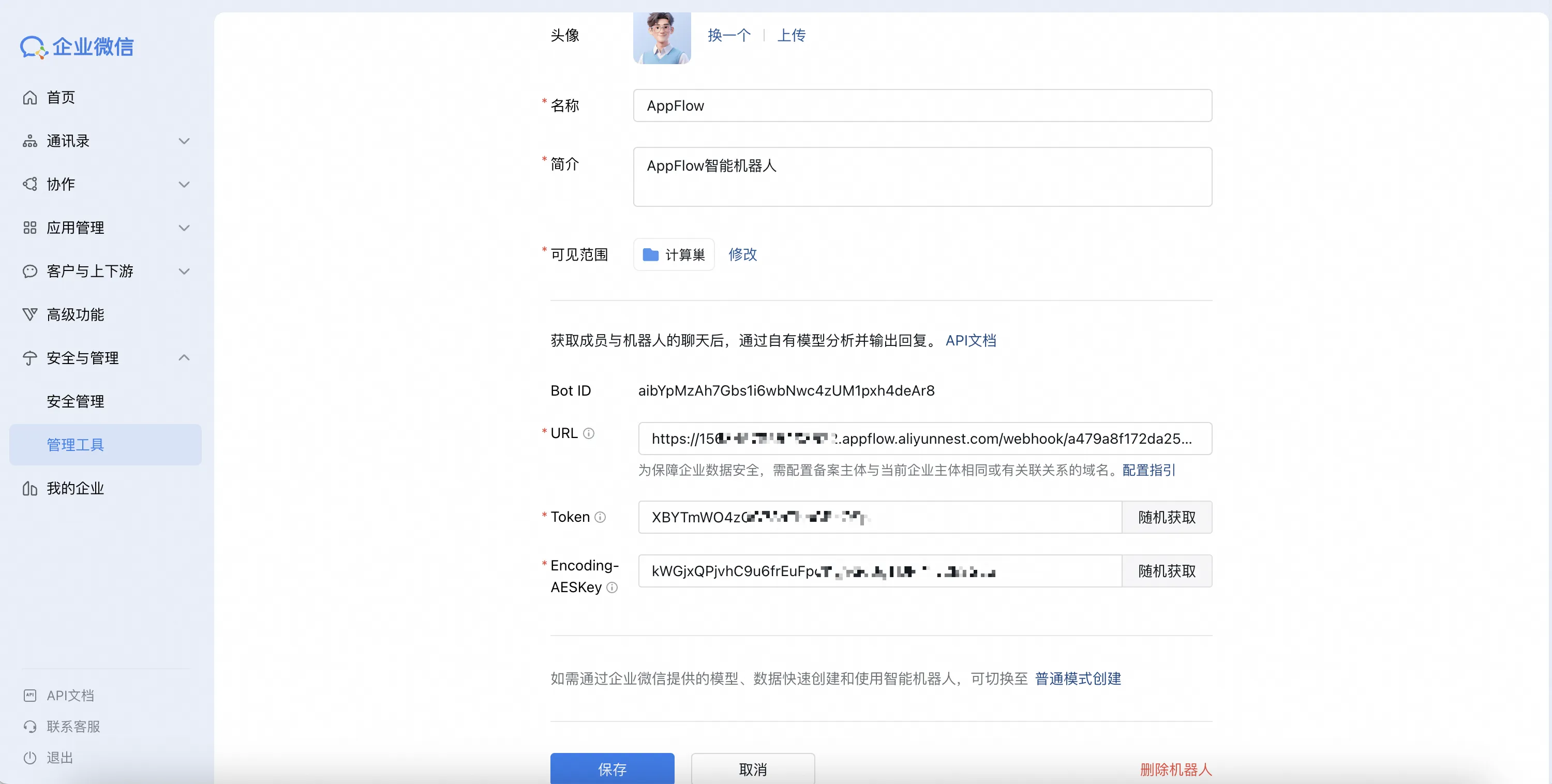Click the 我的企业 icon

[30, 488]
